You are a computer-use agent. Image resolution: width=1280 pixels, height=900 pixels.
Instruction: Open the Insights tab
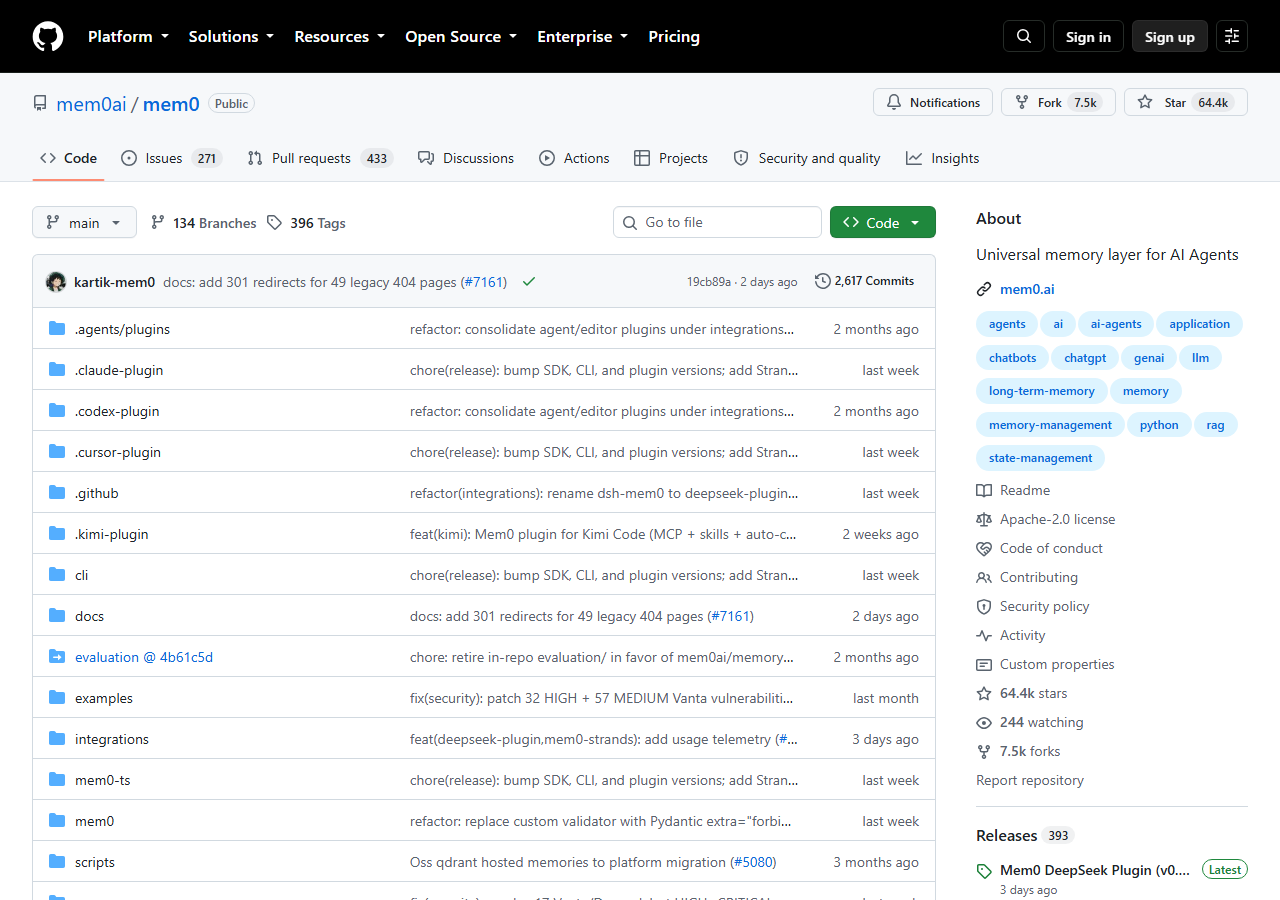pyautogui.click(x=943, y=158)
